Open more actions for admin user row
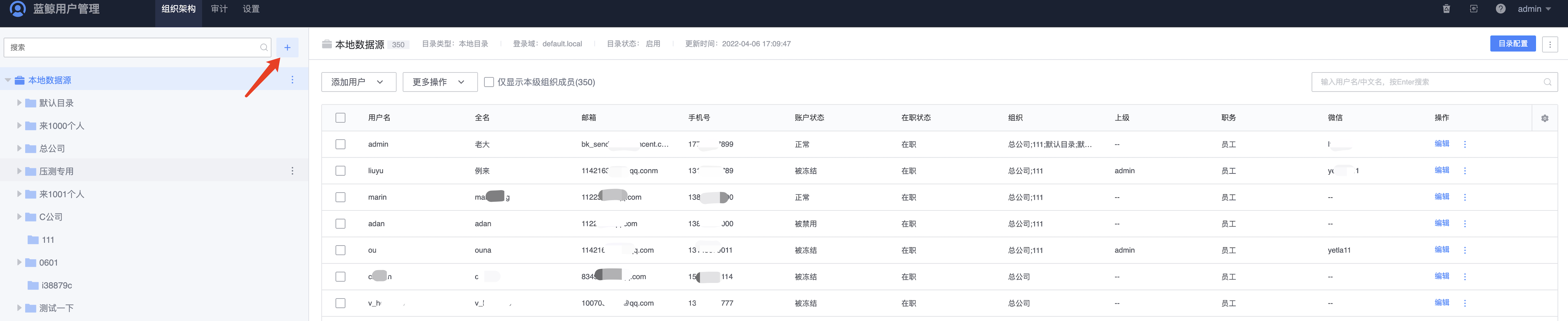Viewport: 1568px width, 321px height. pyautogui.click(x=1465, y=145)
